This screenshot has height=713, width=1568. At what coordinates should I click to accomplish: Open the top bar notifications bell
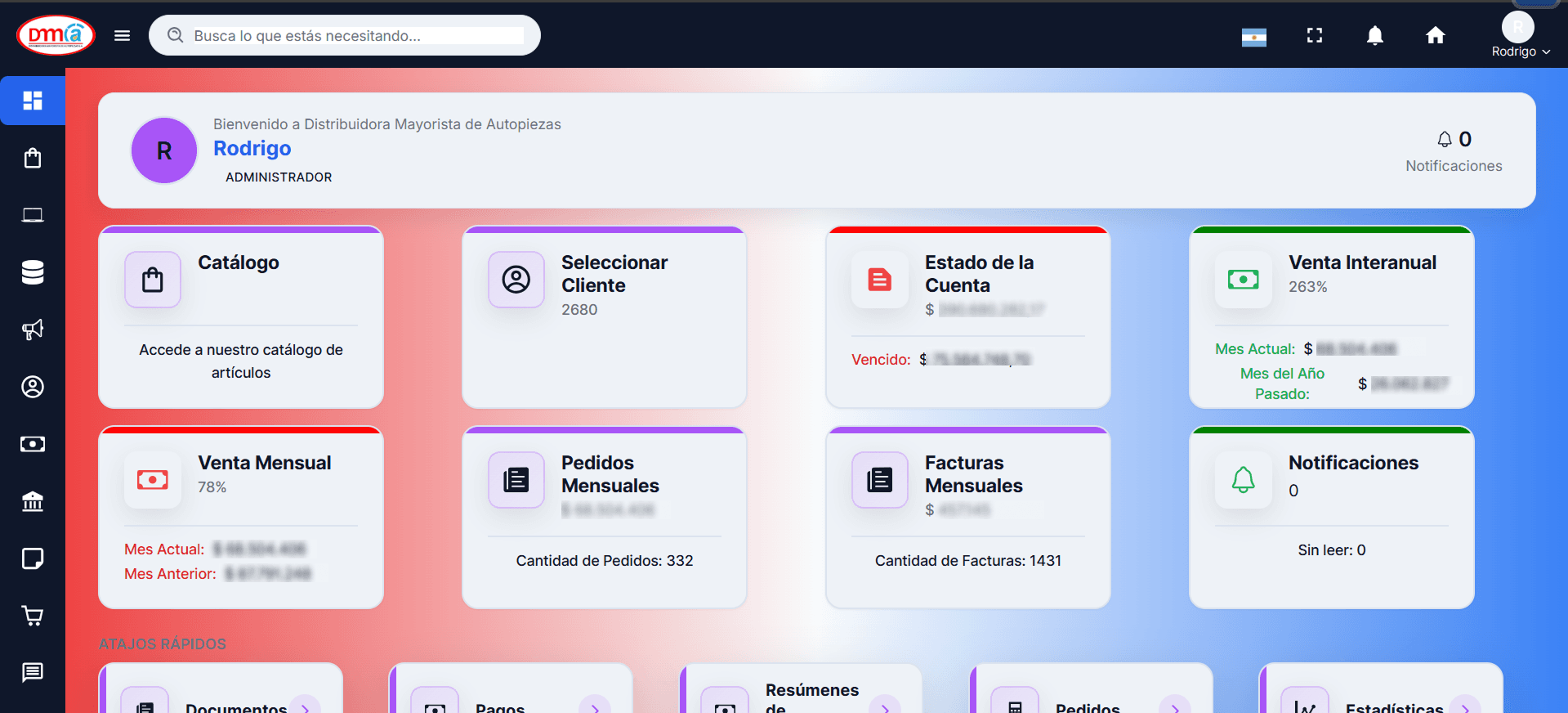coord(1375,35)
